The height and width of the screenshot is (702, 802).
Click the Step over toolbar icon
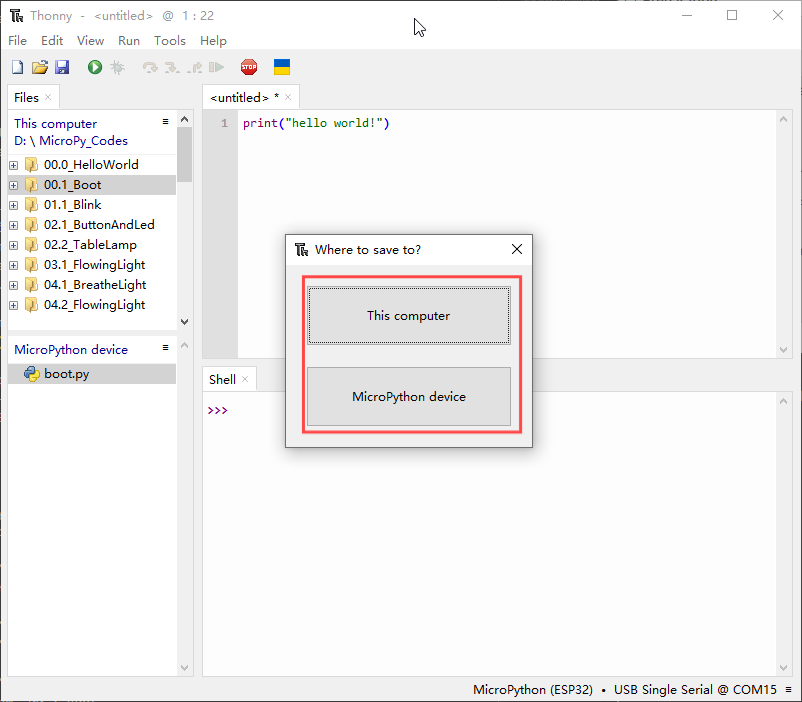point(150,67)
